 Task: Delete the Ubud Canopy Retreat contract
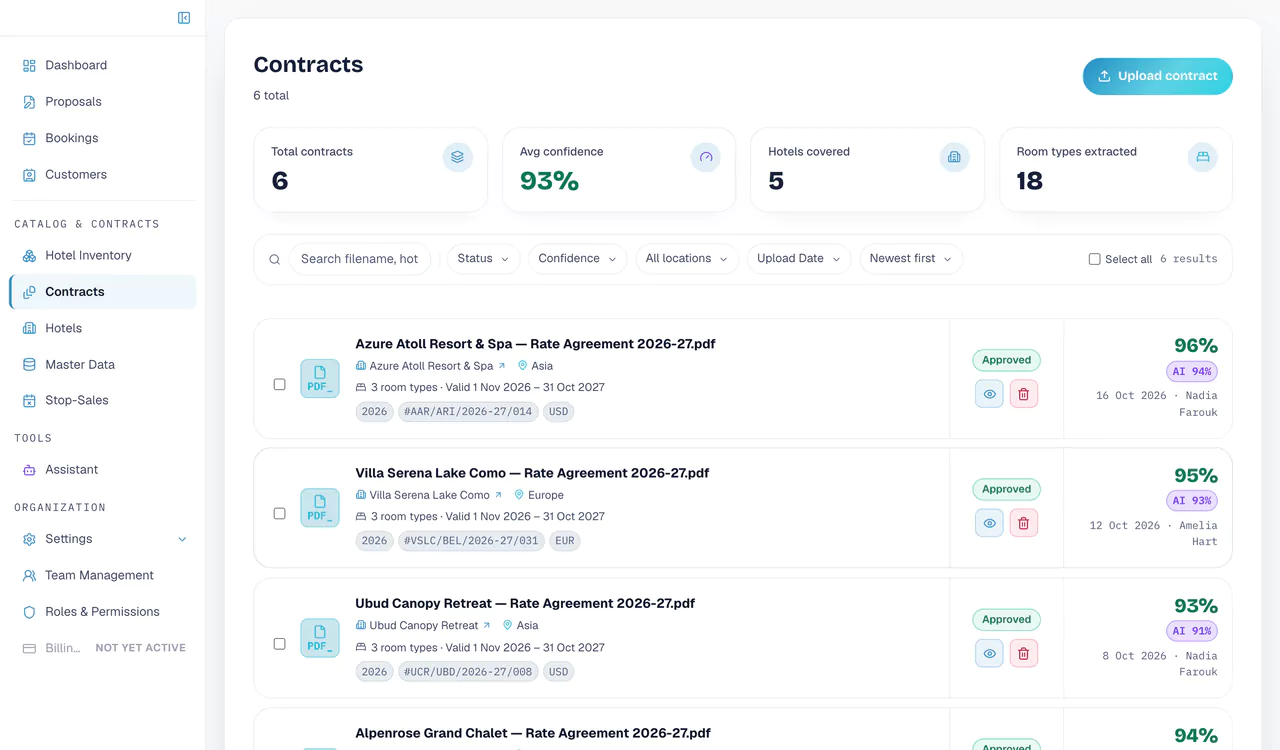pos(1023,653)
